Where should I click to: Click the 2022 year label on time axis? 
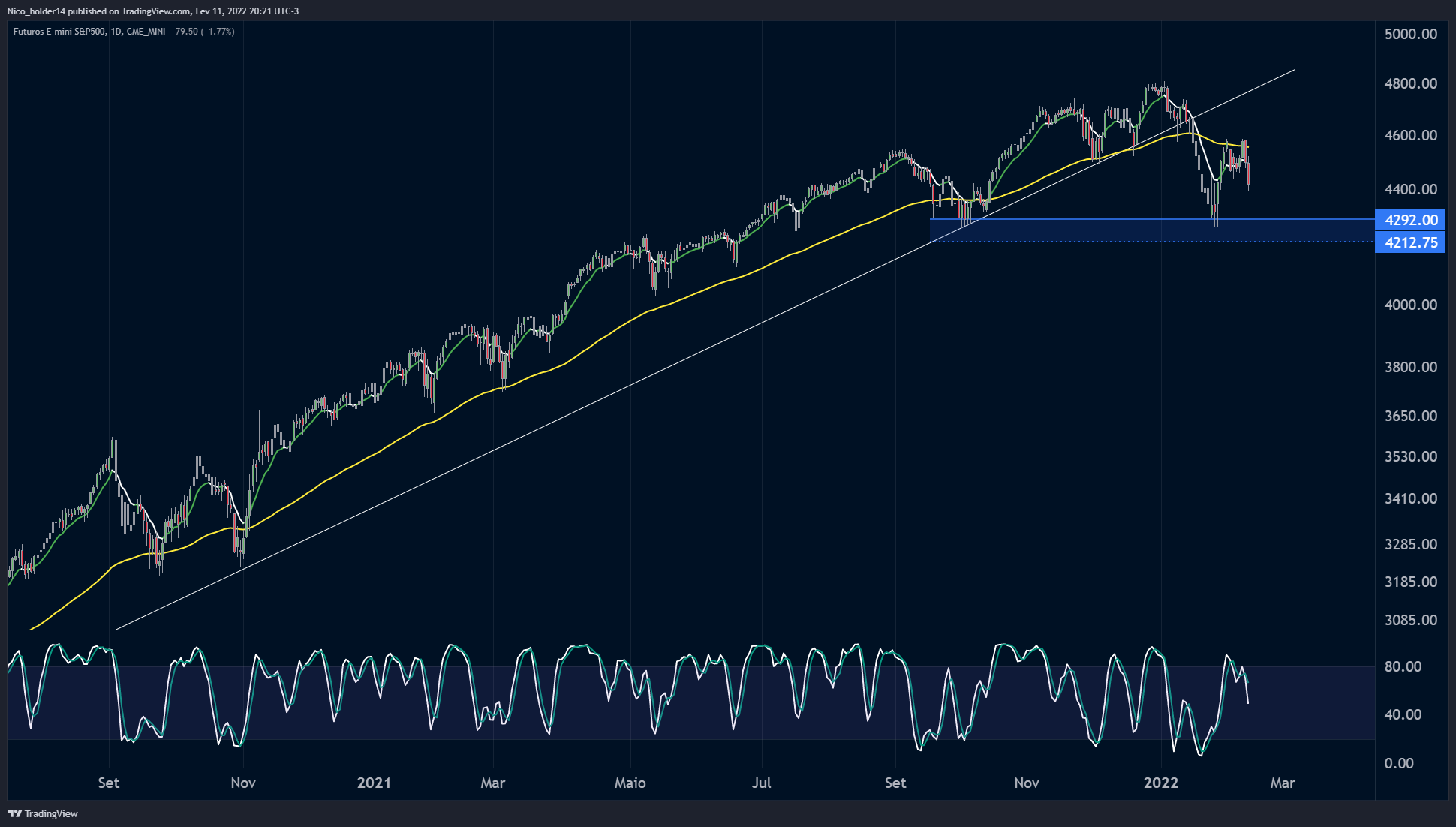coord(1161,783)
